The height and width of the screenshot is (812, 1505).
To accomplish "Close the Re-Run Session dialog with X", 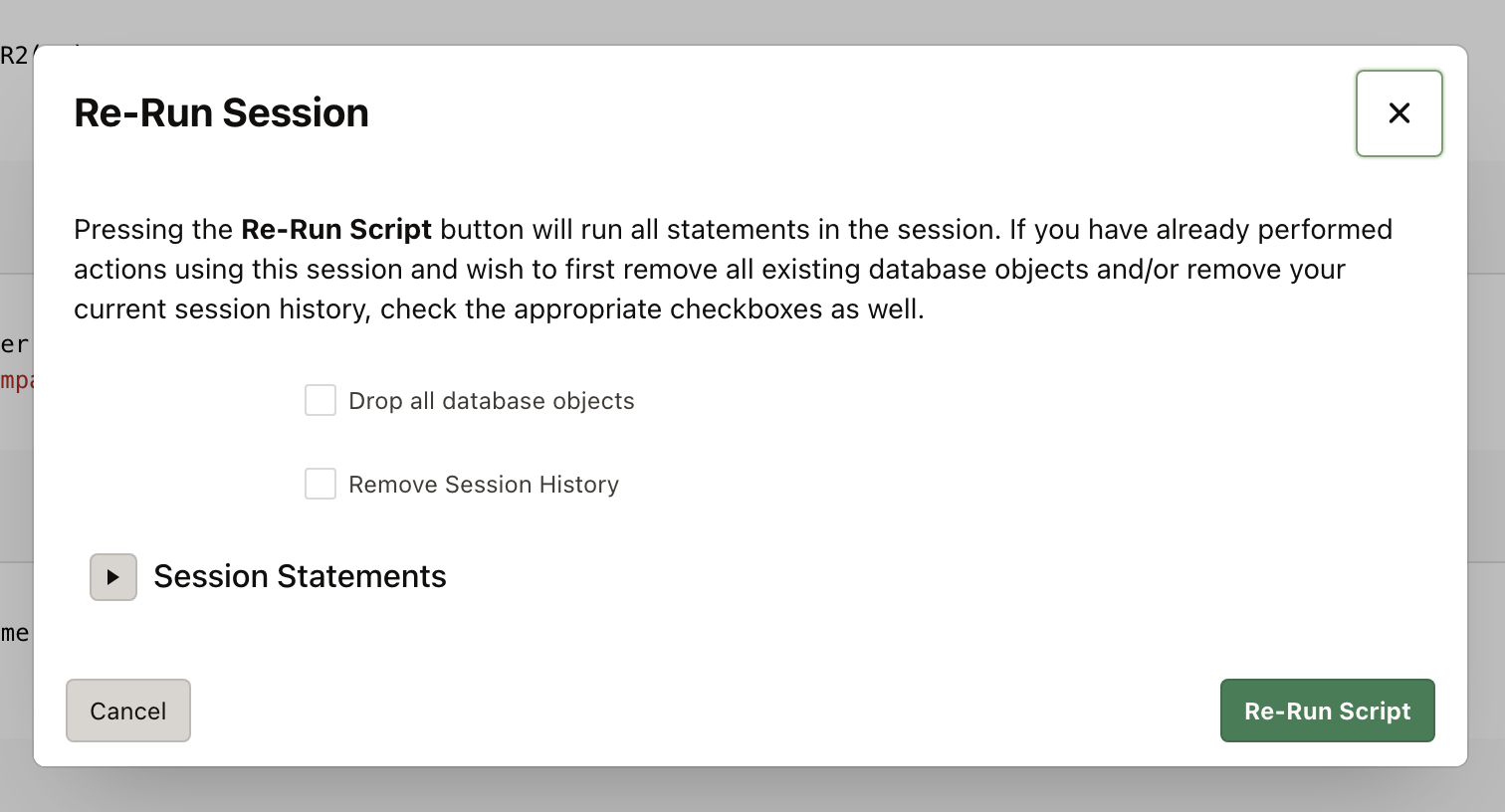I will coord(1398,113).
